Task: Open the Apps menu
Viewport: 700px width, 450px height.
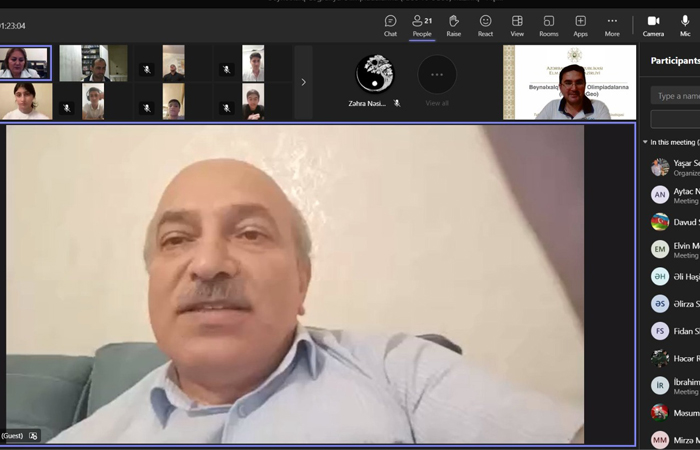Action: coord(580,26)
